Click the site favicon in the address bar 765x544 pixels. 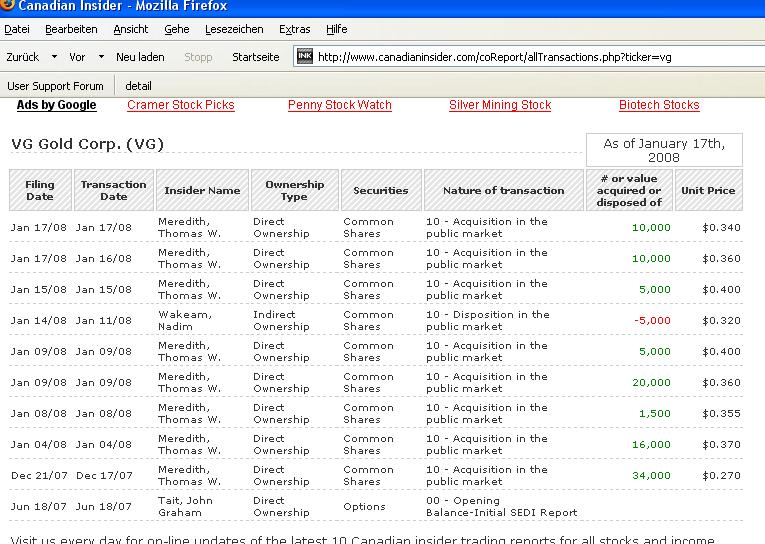tap(305, 56)
